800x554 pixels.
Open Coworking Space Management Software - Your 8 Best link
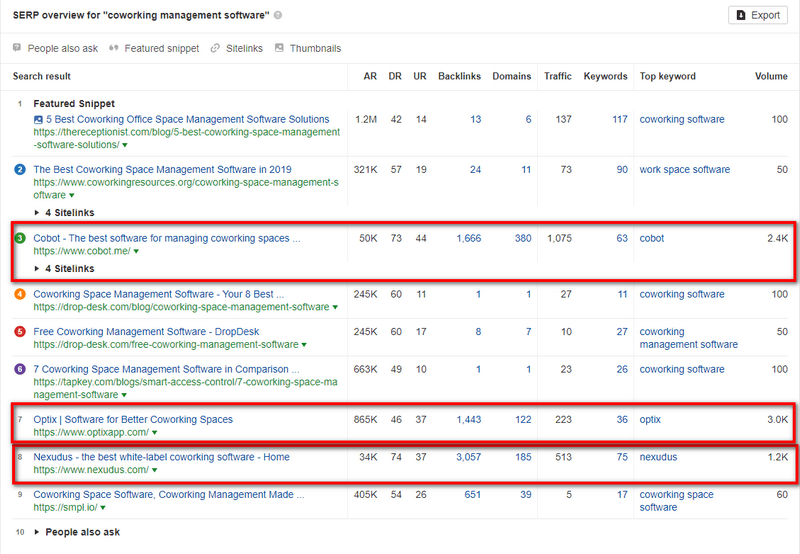click(x=159, y=294)
